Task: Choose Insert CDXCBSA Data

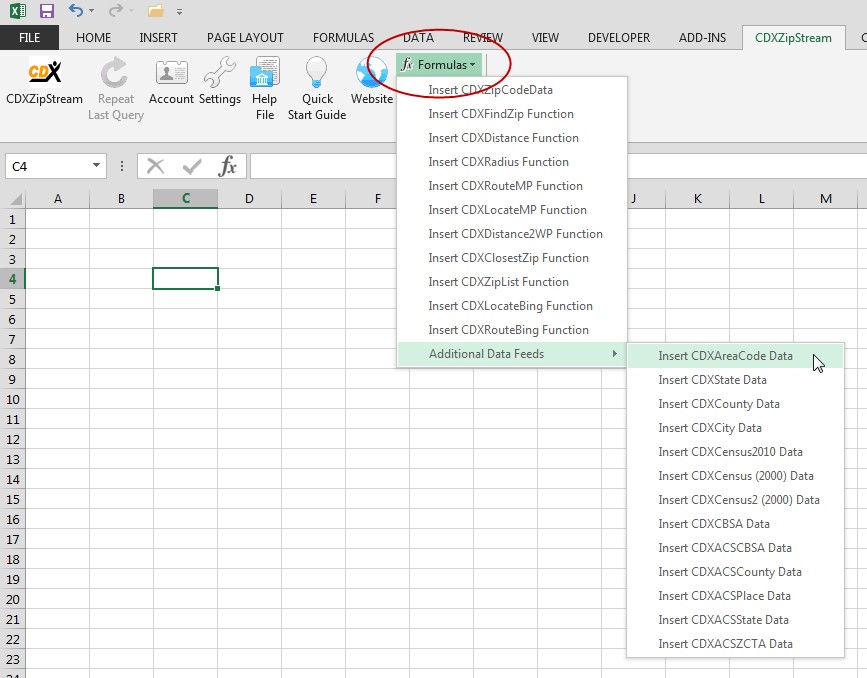Action: 735,524
